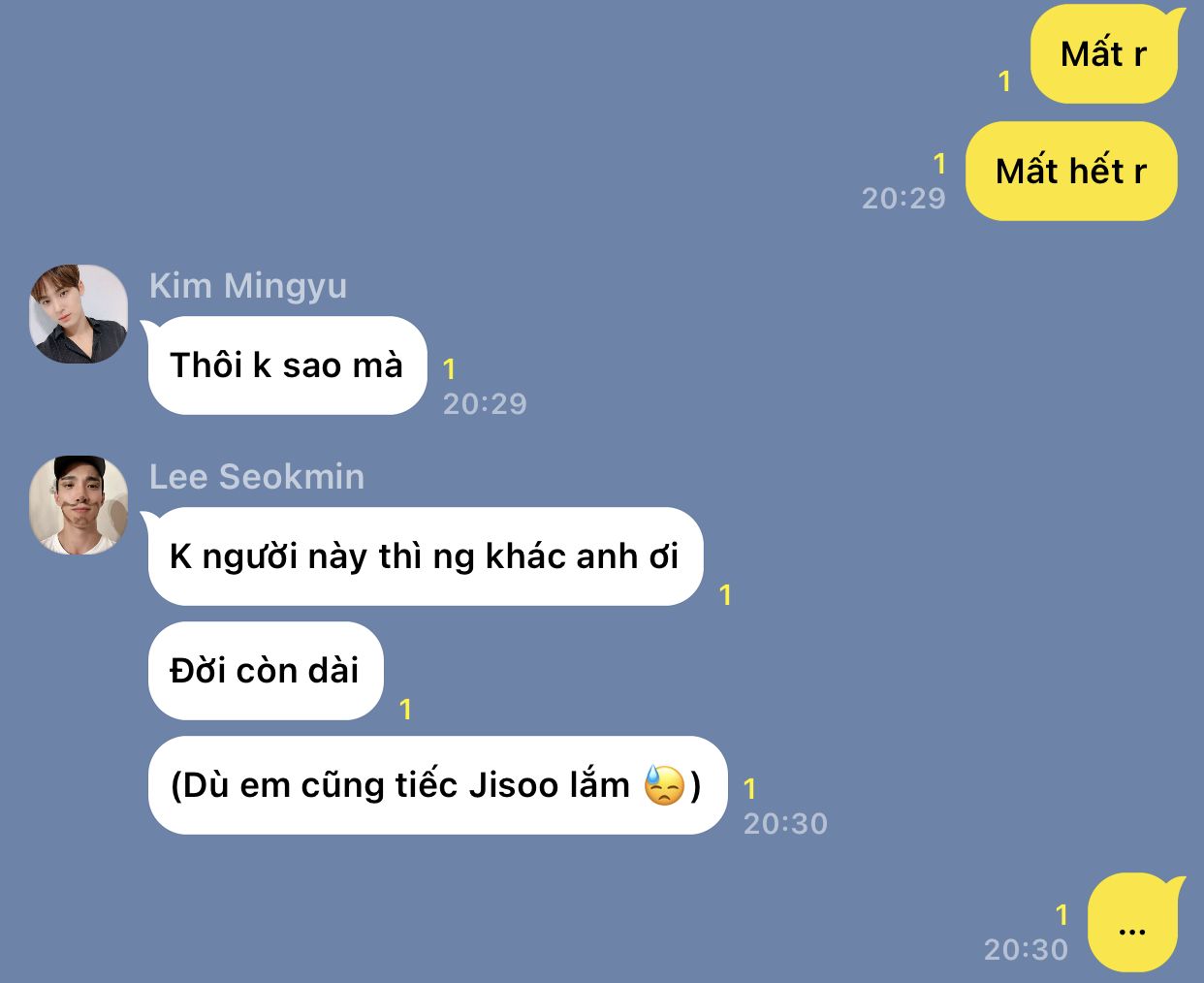Image resolution: width=1204 pixels, height=983 pixels.
Task: Click the 20:30 timestamp beside the "..." bubble
Action: (1026, 949)
